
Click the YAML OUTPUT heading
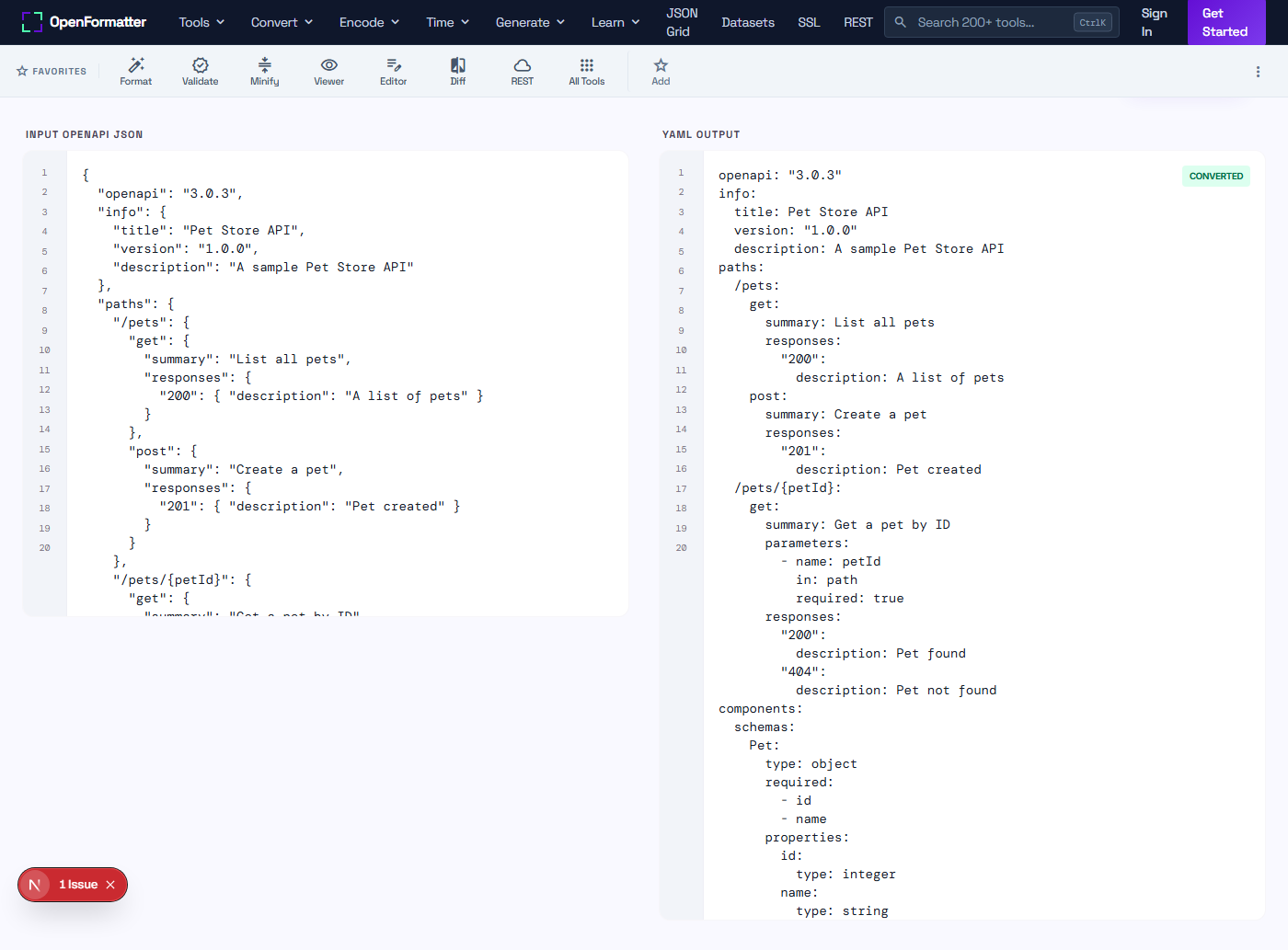[701, 134]
